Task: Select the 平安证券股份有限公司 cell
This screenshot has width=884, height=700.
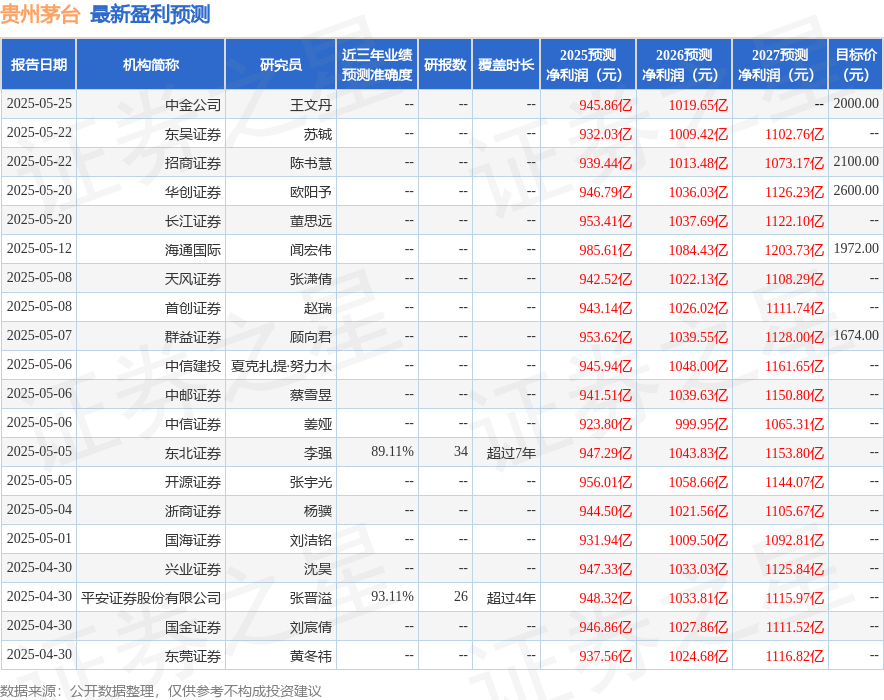Action: pos(151,598)
